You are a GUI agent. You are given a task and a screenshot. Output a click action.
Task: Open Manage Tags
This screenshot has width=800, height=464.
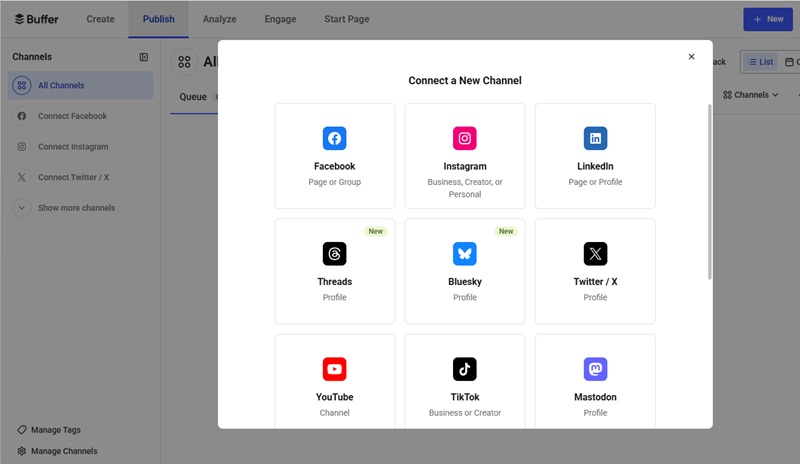(x=56, y=430)
